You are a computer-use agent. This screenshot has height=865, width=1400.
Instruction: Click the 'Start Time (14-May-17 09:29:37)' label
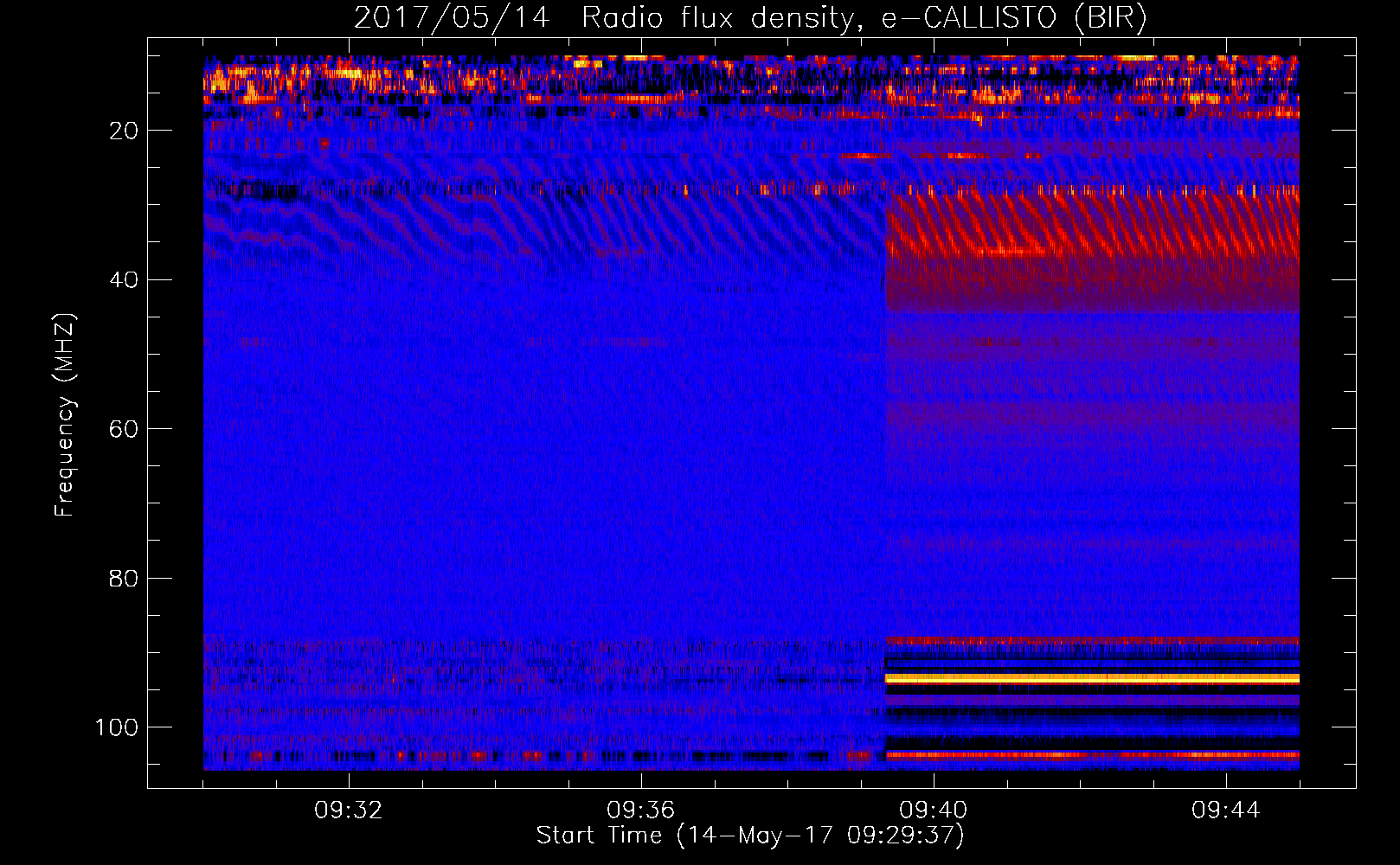tap(750, 836)
